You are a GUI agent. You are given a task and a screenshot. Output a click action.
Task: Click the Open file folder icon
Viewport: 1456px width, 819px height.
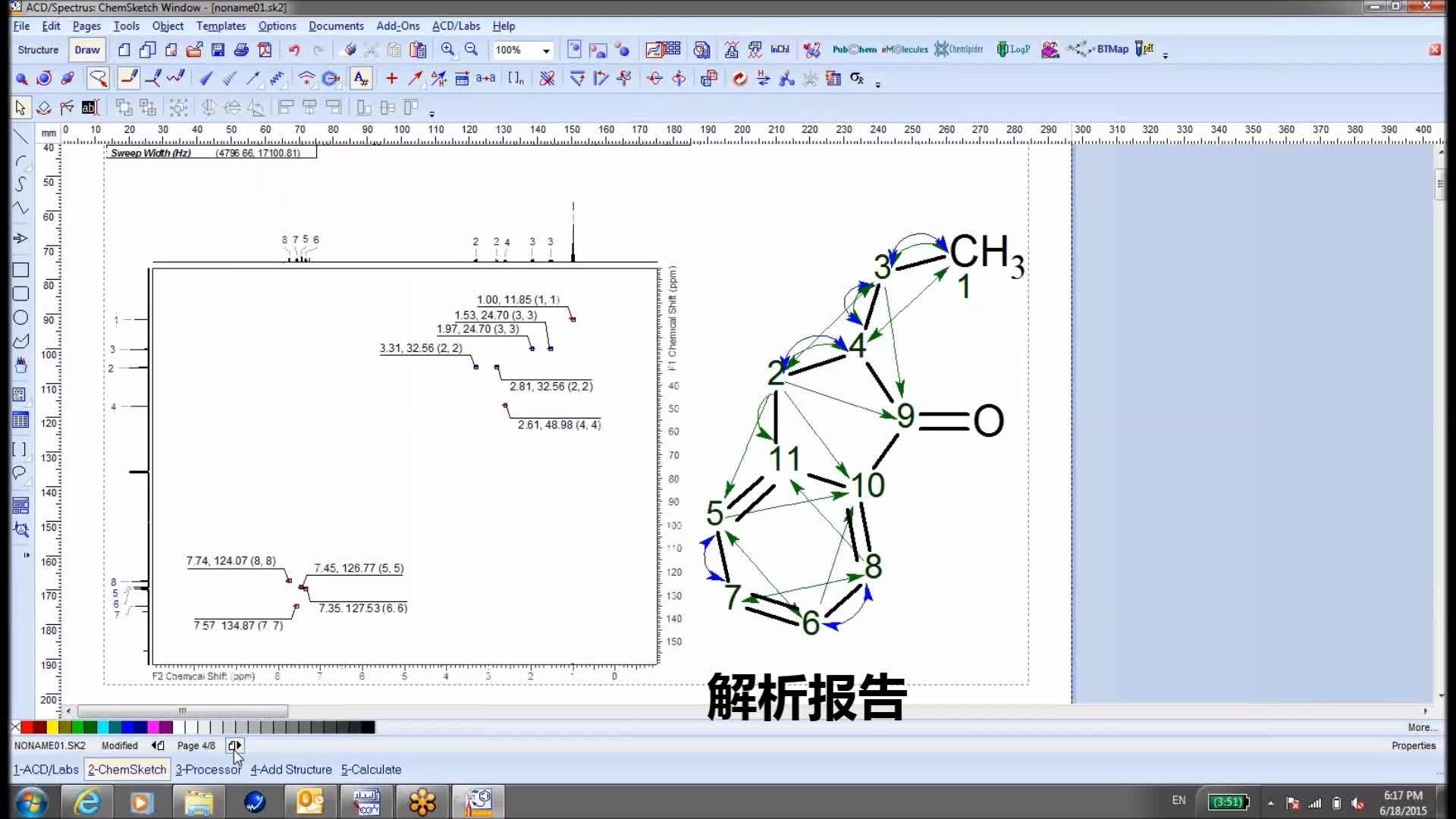[x=194, y=50]
